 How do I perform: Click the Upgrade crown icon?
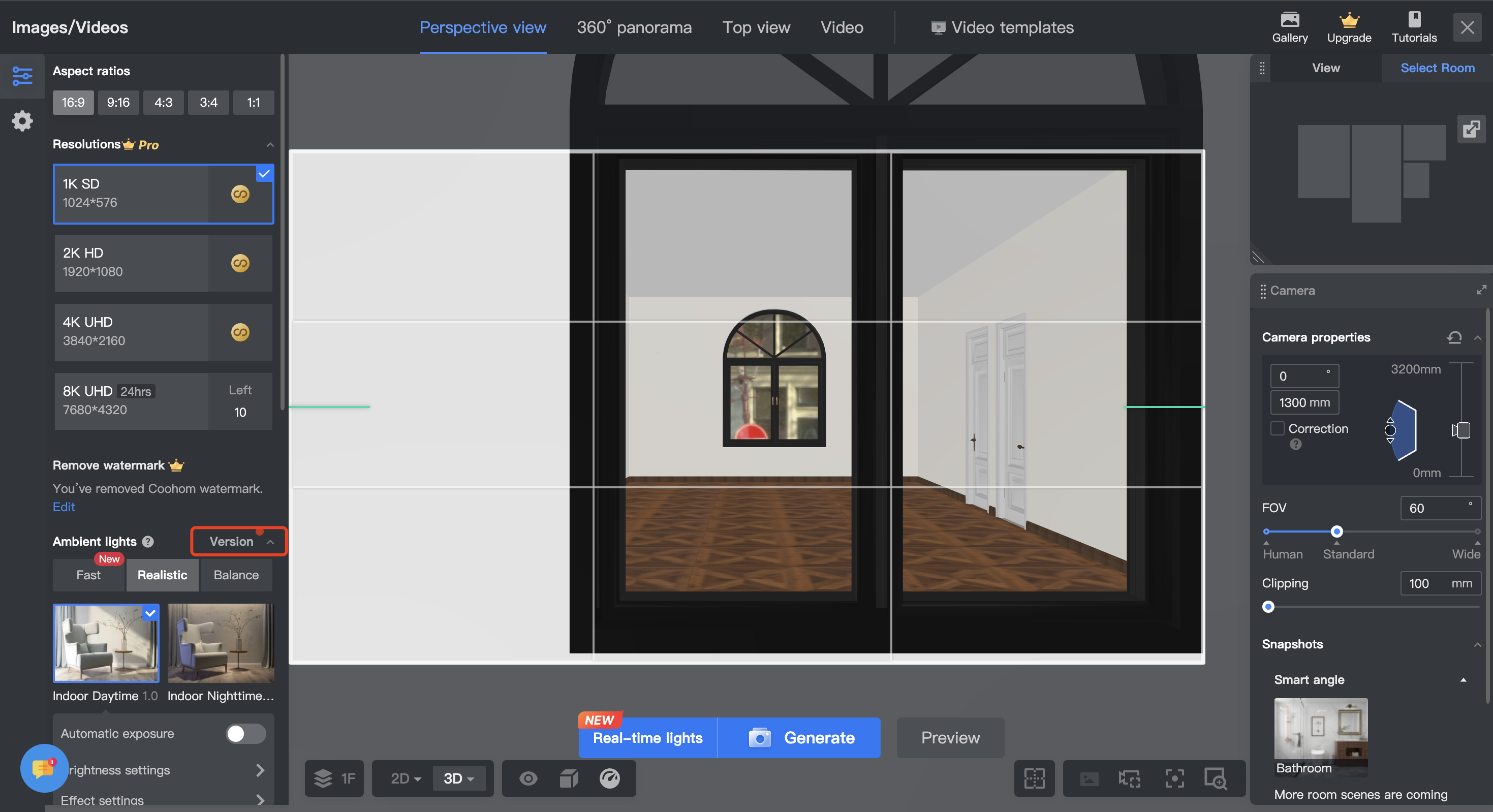coord(1349,21)
